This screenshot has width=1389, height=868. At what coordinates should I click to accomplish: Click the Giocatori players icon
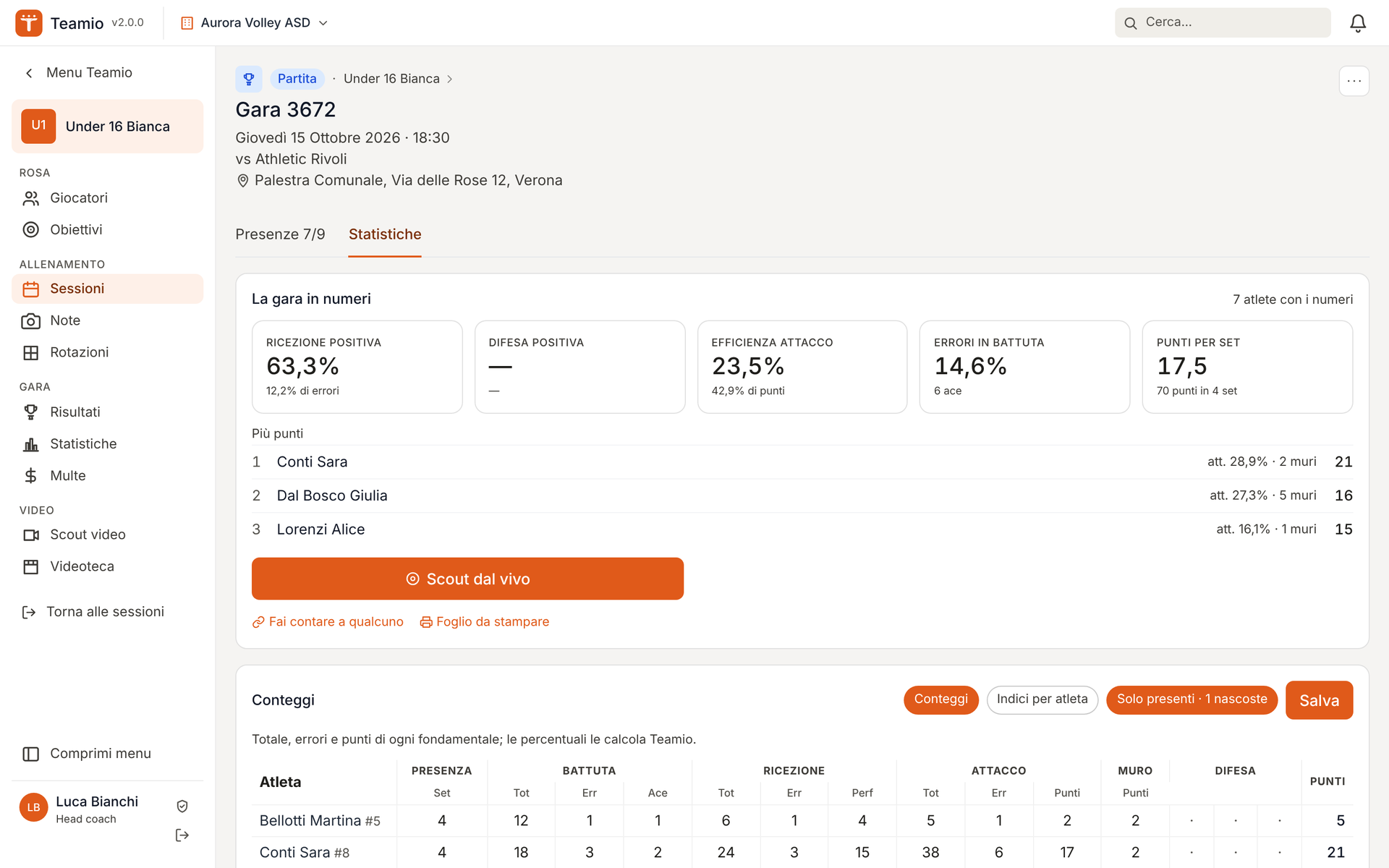(x=30, y=198)
